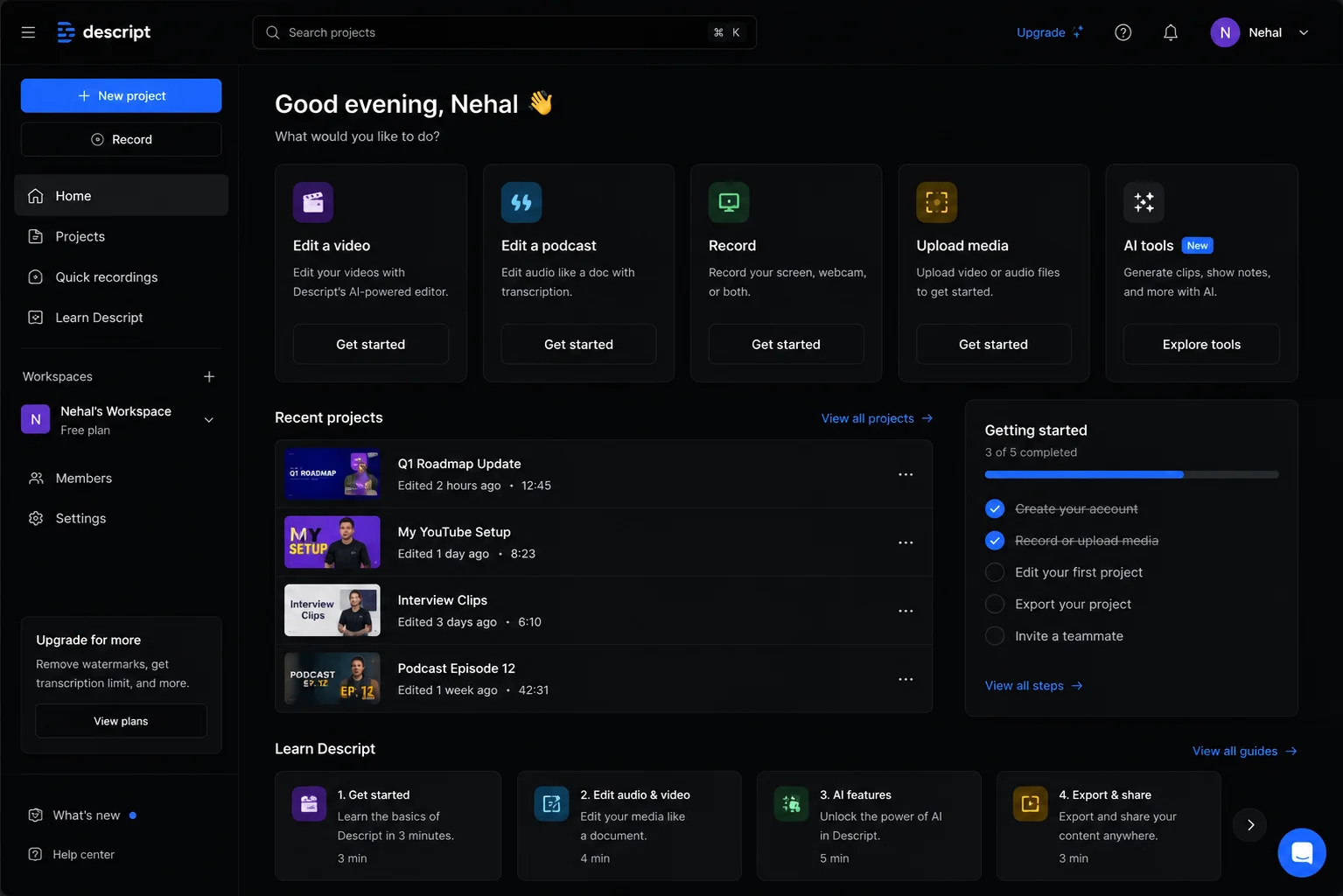Click Get started under Record card
The height and width of the screenshot is (896, 1343).
click(786, 345)
